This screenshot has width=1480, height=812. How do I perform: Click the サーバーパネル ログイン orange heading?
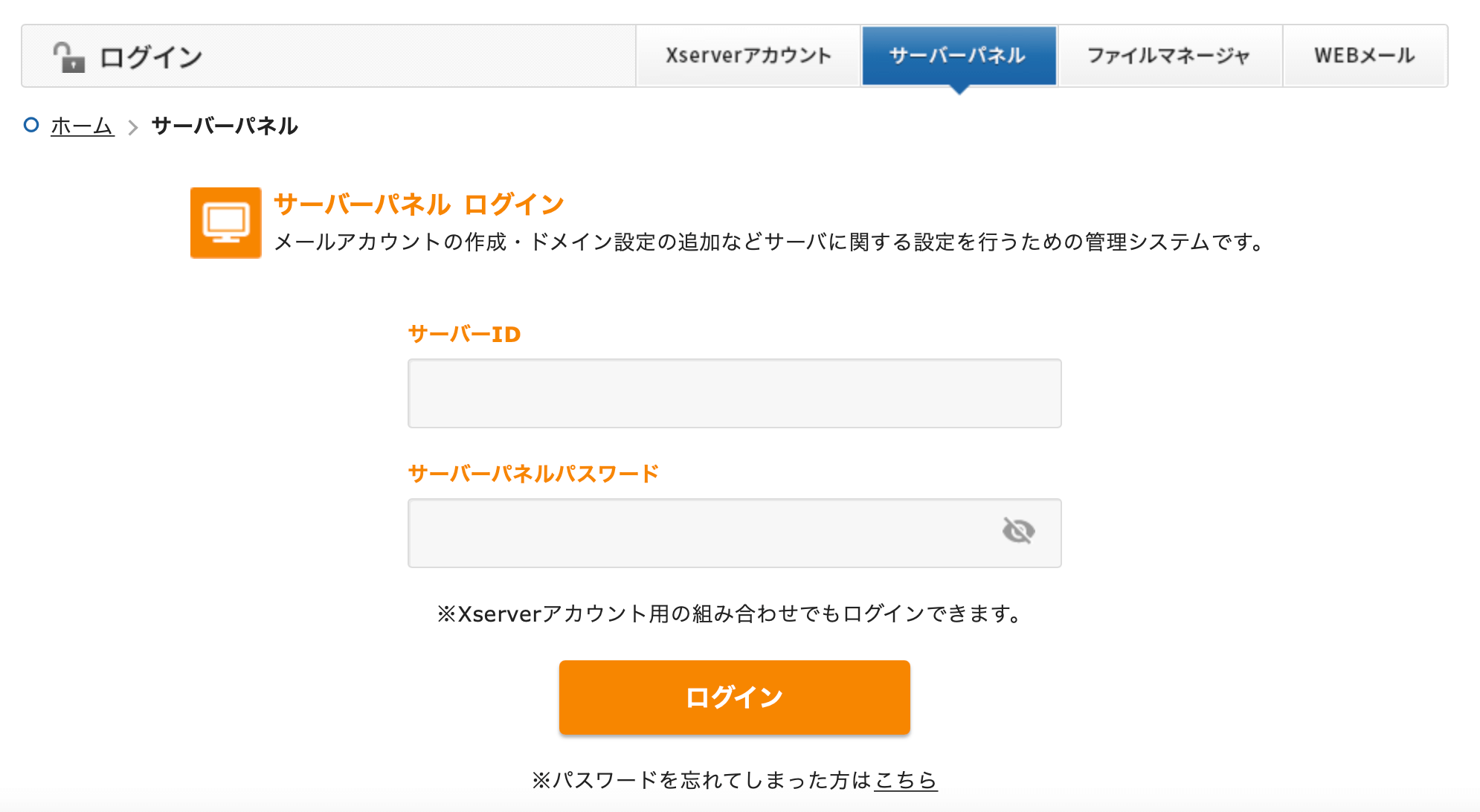(419, 204)
